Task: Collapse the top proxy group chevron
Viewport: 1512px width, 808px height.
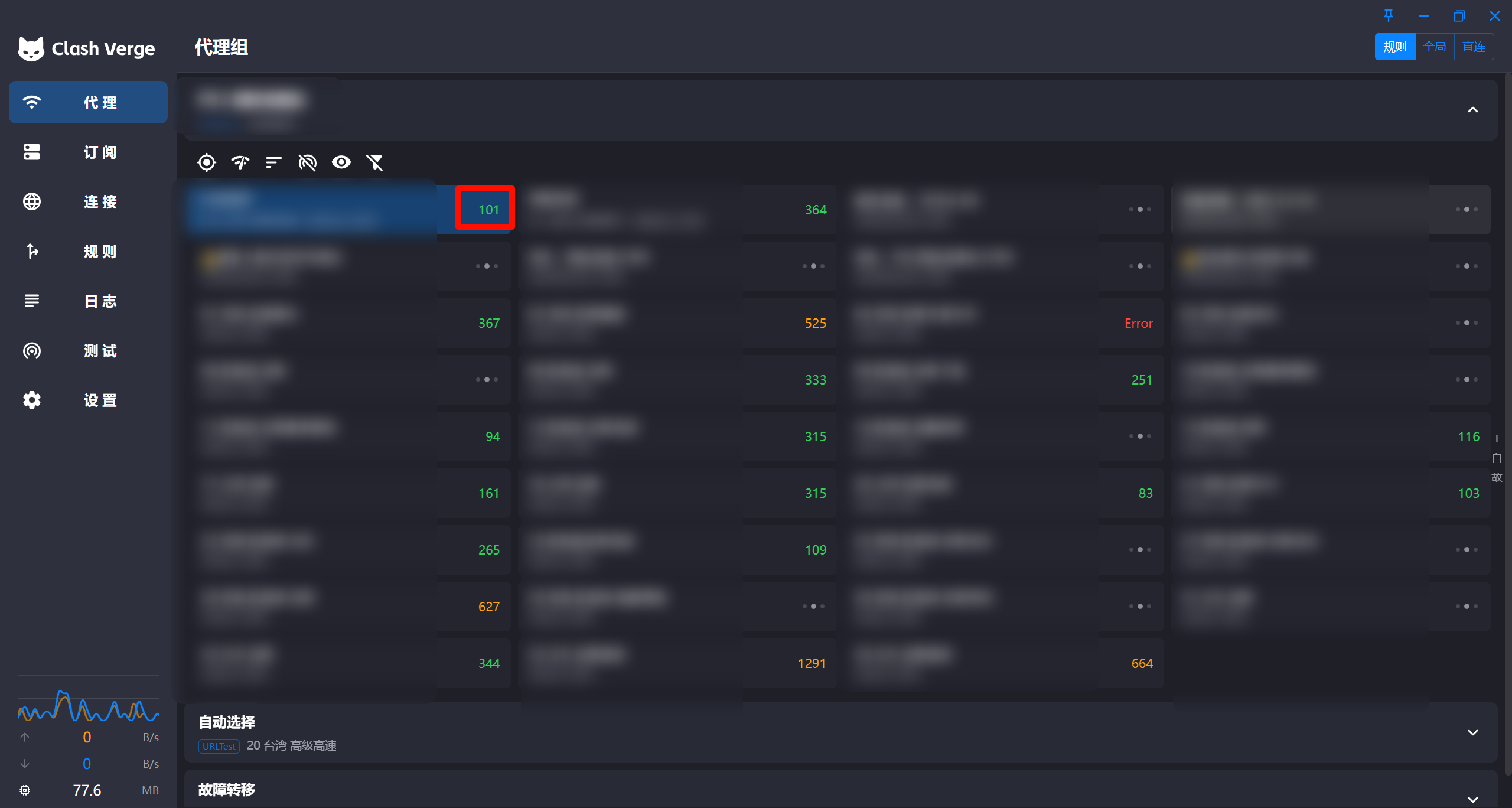Action: coord(1473,110)
